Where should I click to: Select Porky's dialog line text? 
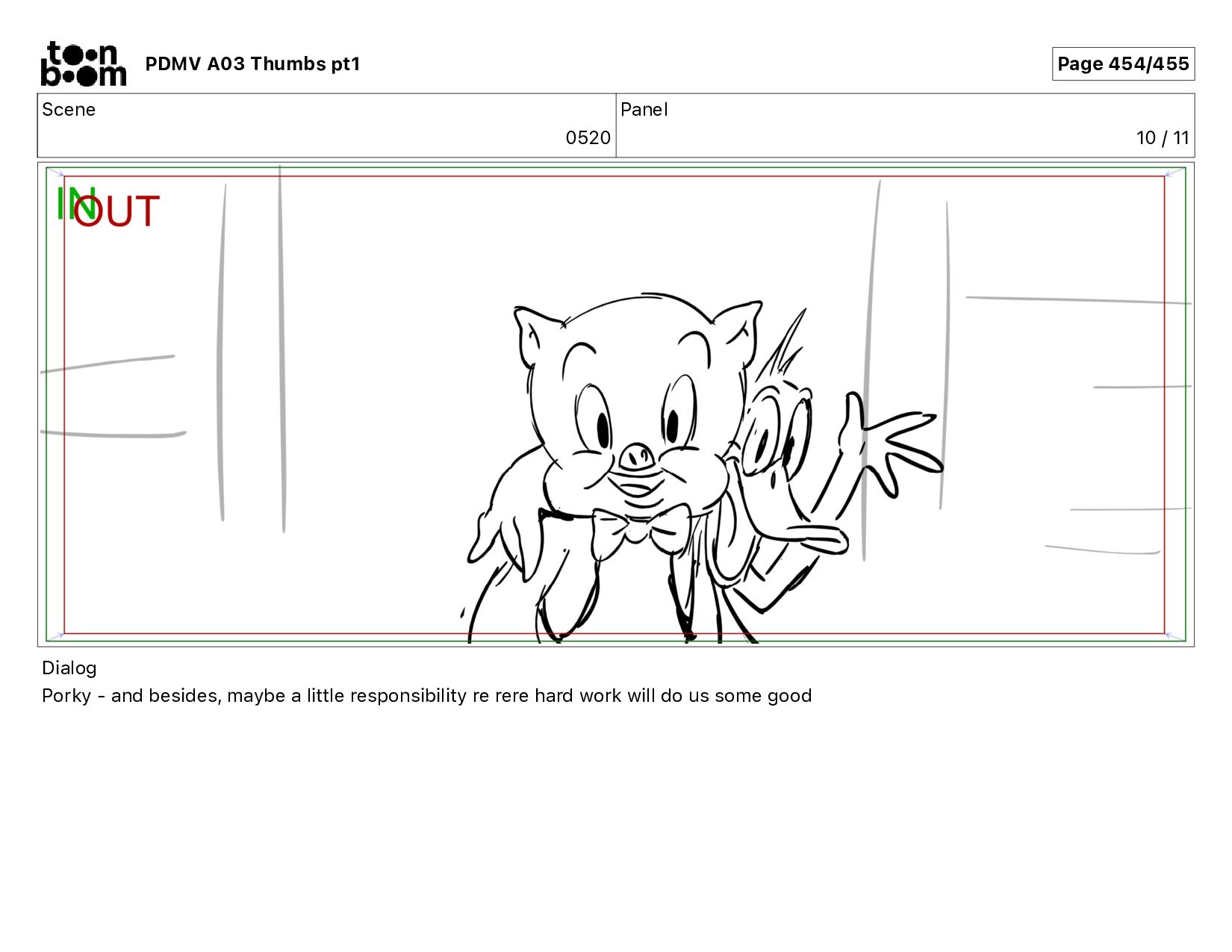[427, 696]
